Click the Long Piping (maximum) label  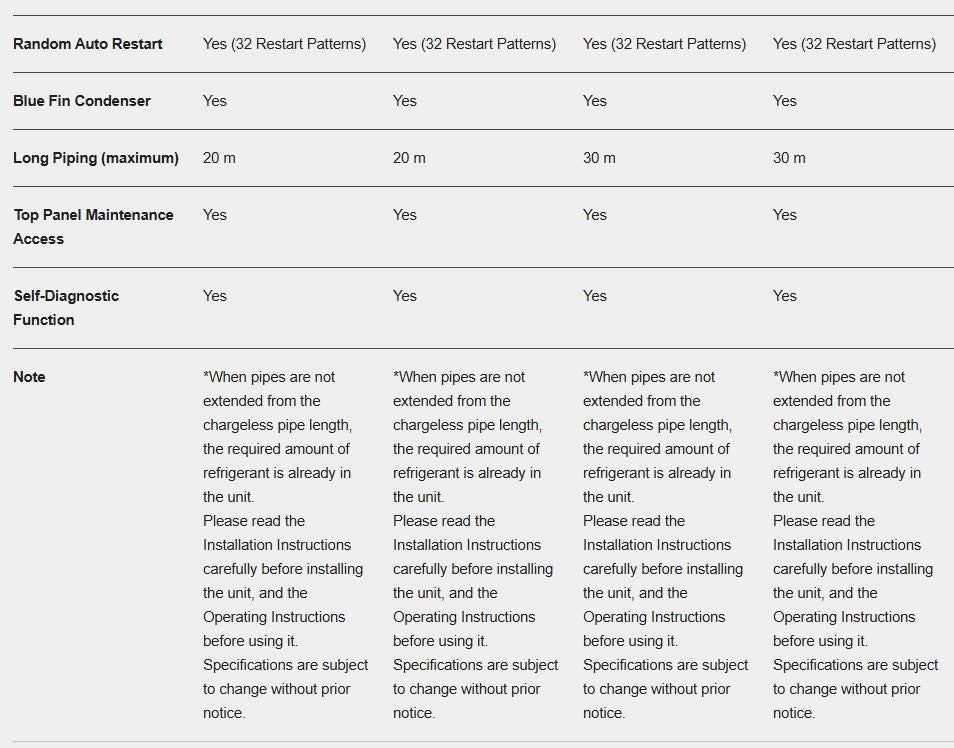(96, 158)
